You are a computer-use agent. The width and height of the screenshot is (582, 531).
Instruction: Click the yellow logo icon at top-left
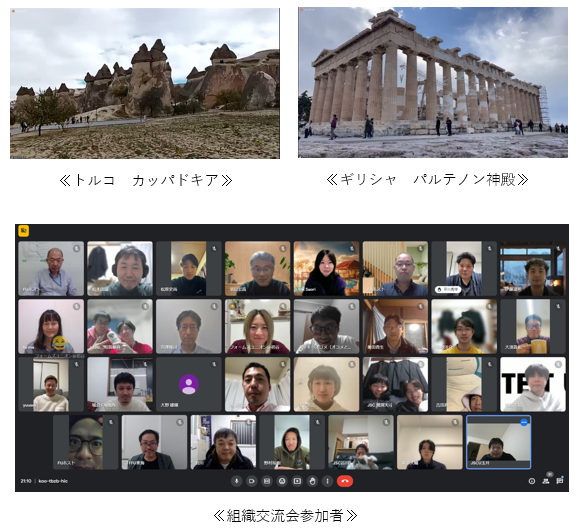coord(24,230)
